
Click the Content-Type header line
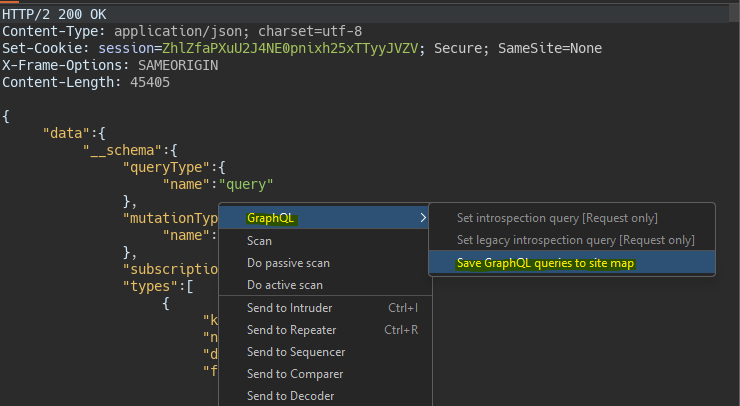[181, 31]
